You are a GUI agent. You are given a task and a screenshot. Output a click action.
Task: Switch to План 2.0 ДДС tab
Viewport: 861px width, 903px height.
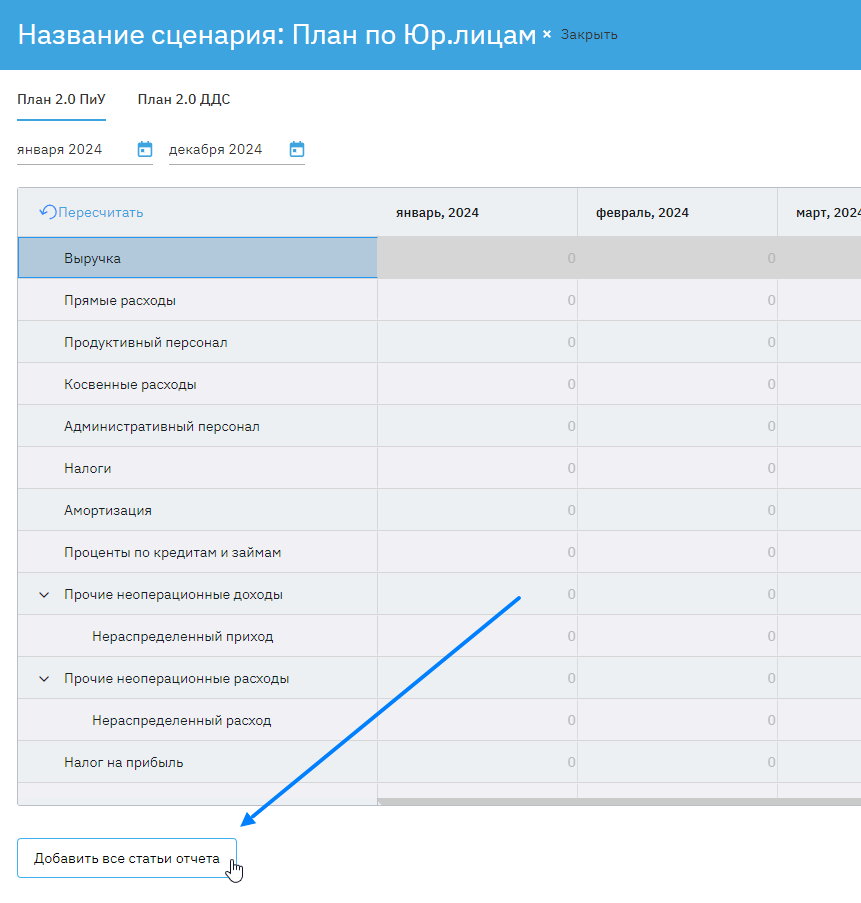tap(184, 99)
